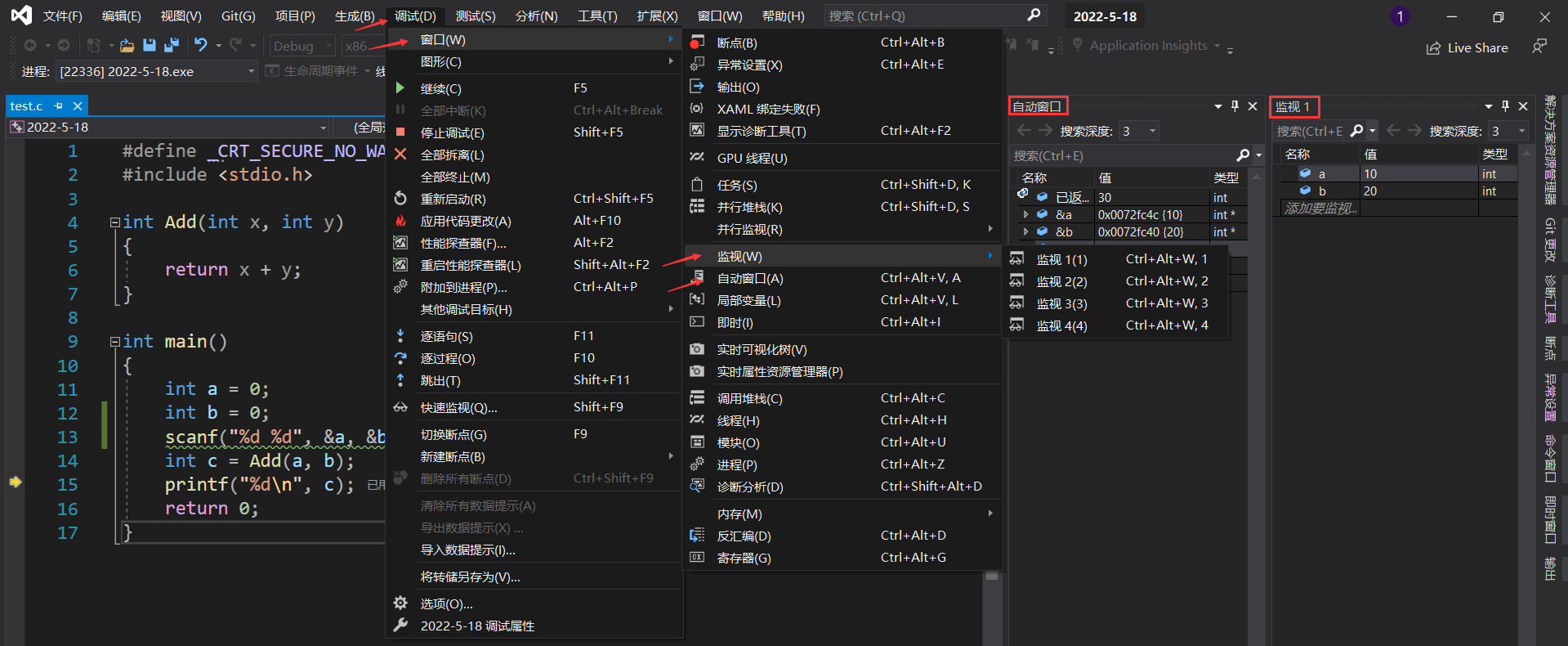The width and height of the screenshot is (1568, 646).
Task: Open the Breakpoints (断点) window item
Action: [736, 43]
